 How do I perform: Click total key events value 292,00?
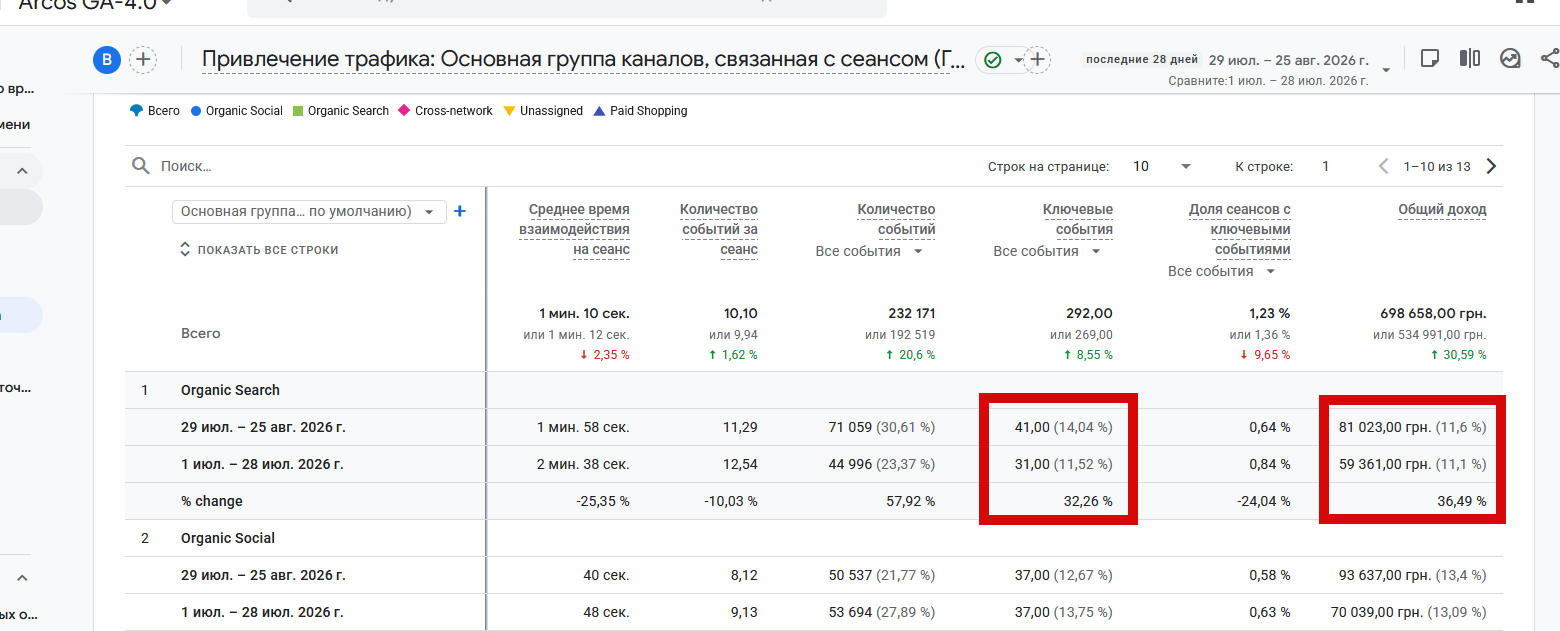pyautogui.click(x=1089, y=313)
